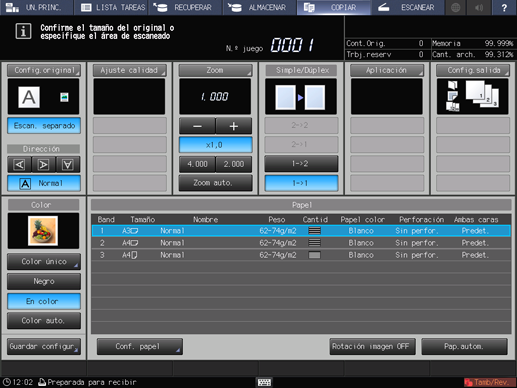This screenshot has height=388, width=517.
Task: Switch to RECUPERAR tab
Action: click(185, 7)
